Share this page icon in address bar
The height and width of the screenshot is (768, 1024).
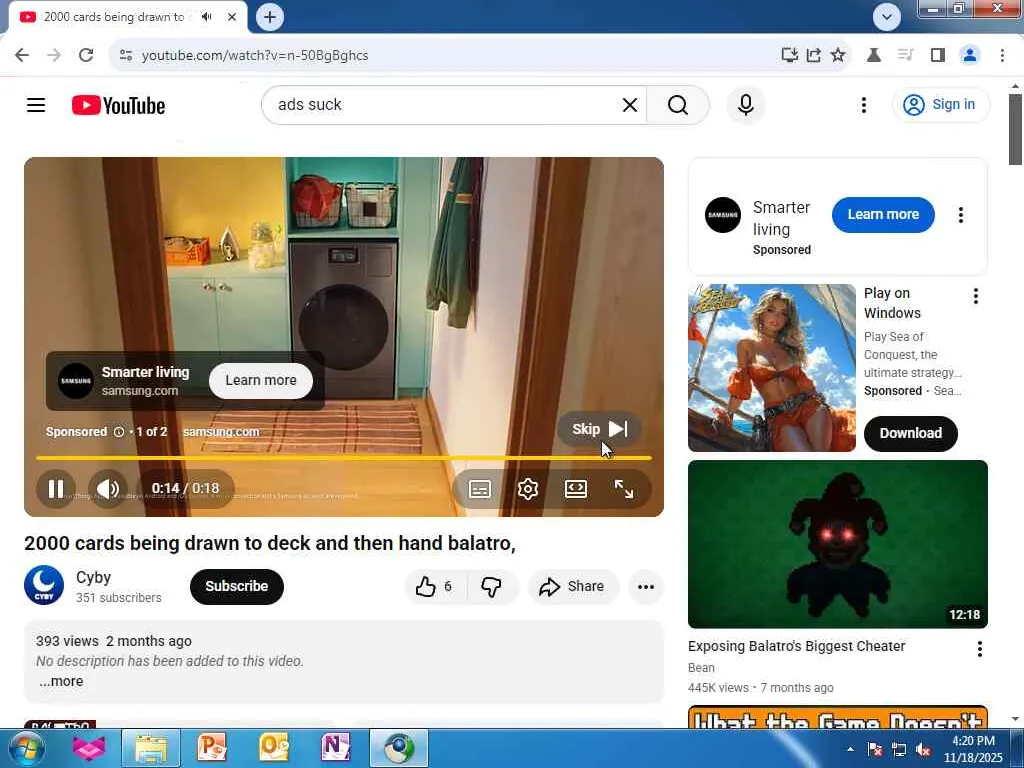814,55
